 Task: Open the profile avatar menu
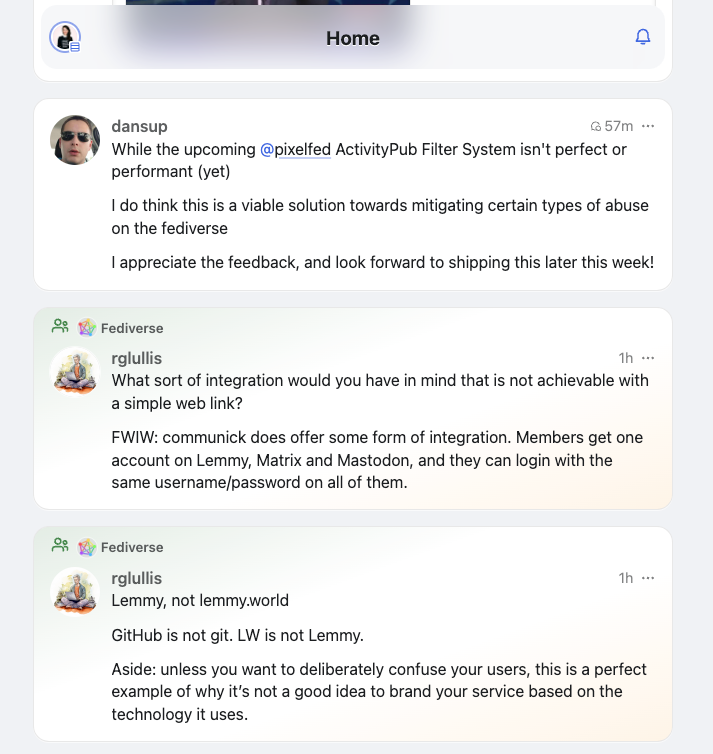[65, 37]
